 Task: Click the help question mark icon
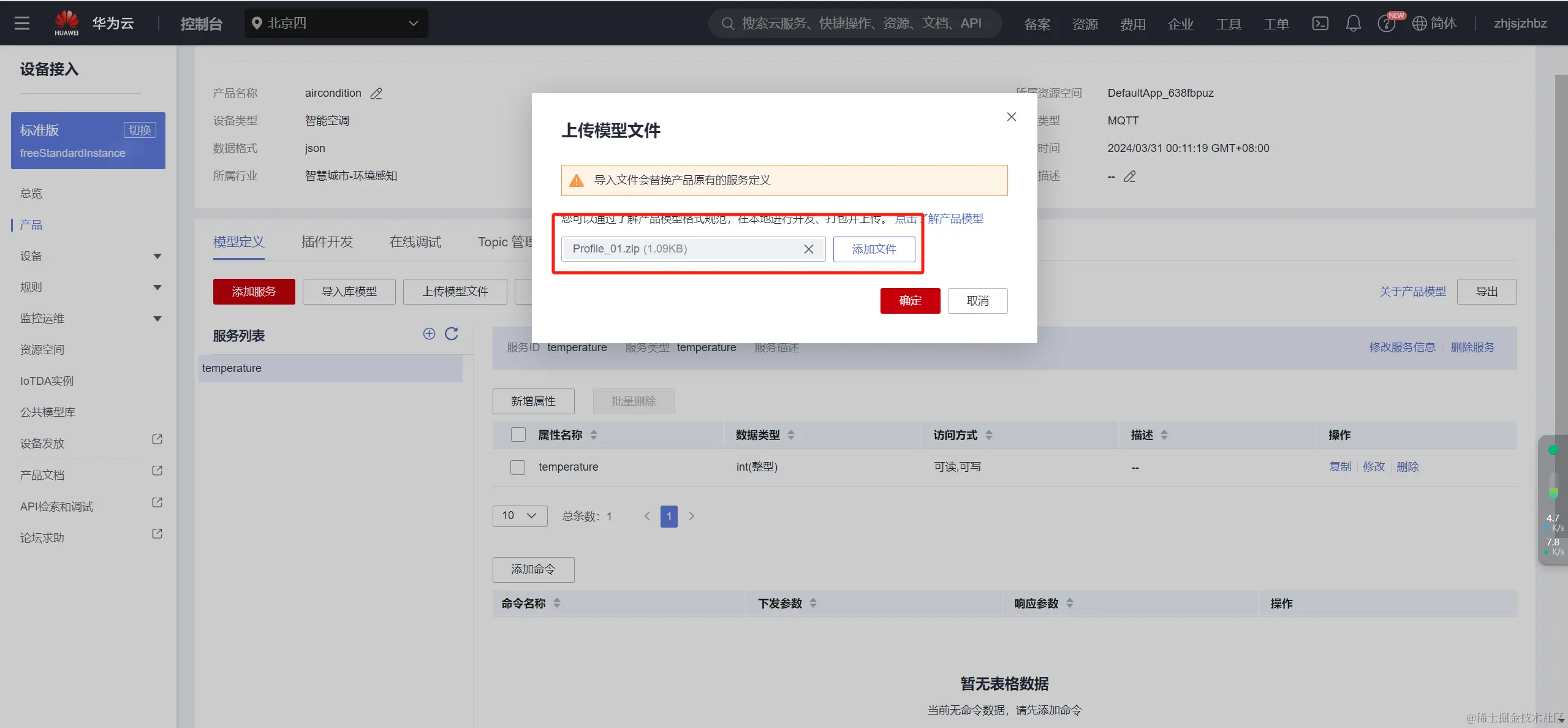(x=1385, y=24)
